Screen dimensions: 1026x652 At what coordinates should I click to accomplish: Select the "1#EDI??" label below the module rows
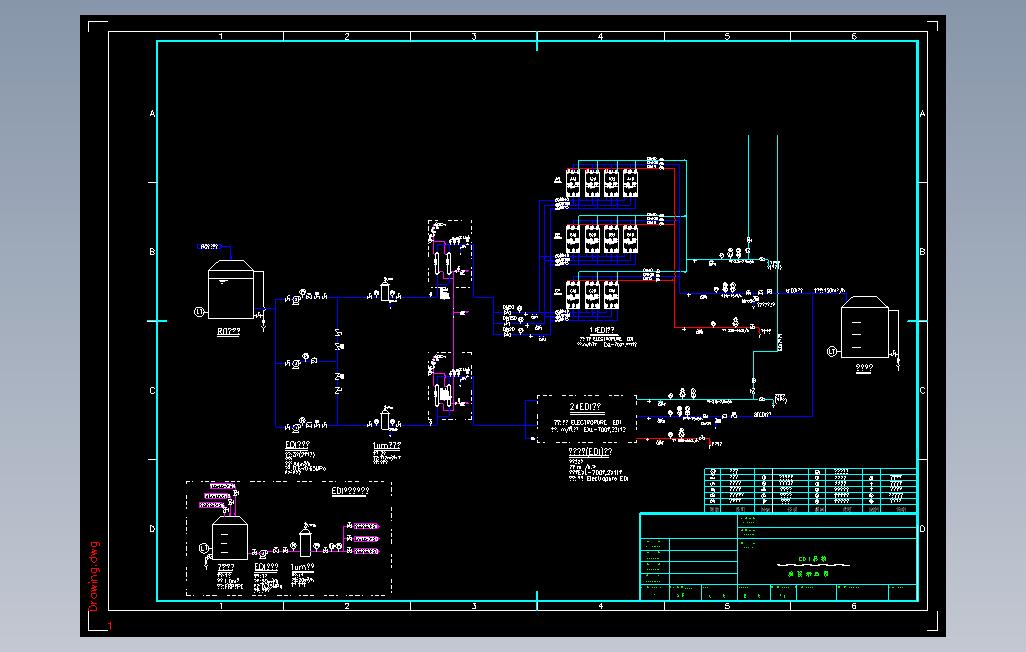(602, 331)
